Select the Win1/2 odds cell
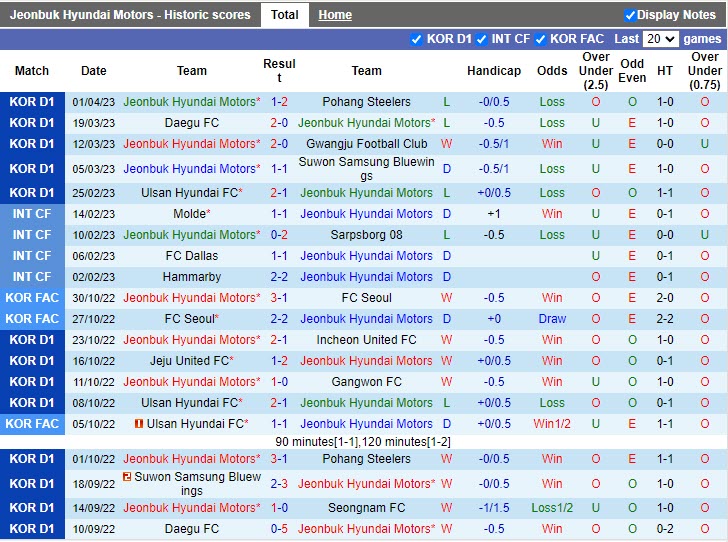The image size is (728, 542). tap(552, 424)
